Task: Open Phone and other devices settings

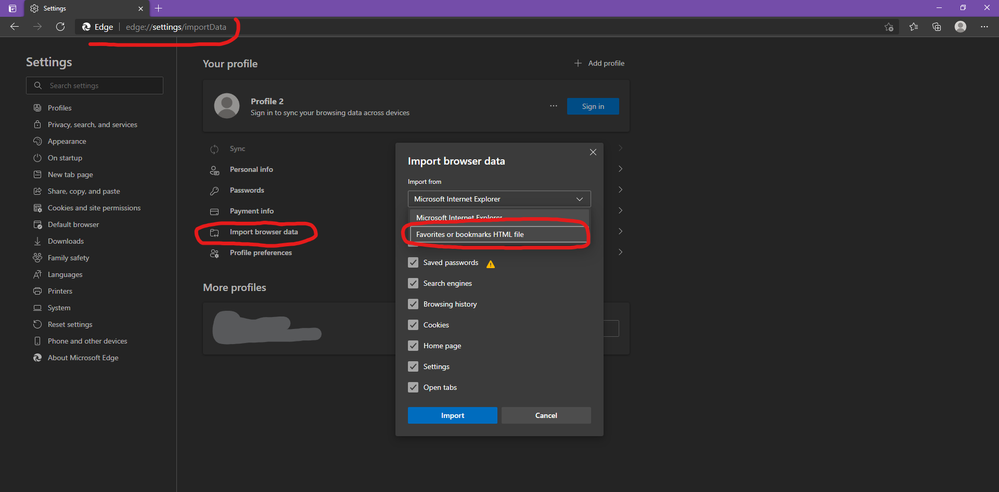Action: [87, 341]
